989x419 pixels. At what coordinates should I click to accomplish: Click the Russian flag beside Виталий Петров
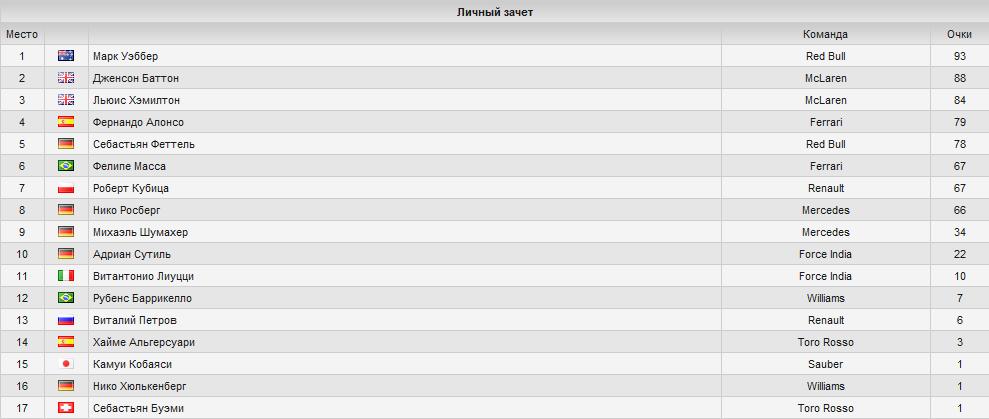[66, 320]
